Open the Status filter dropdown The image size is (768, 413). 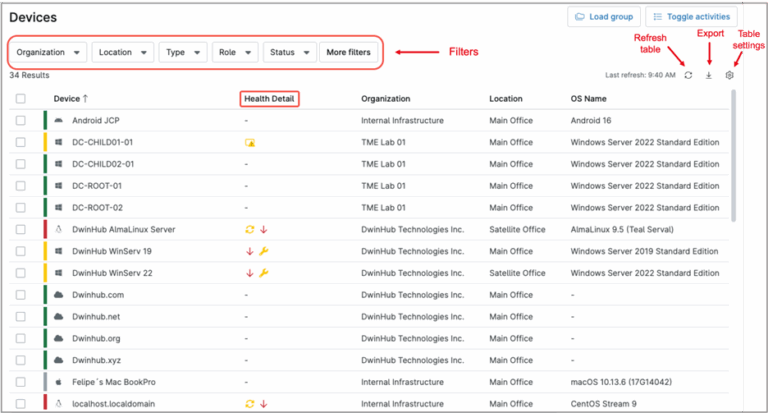[290, 52]
